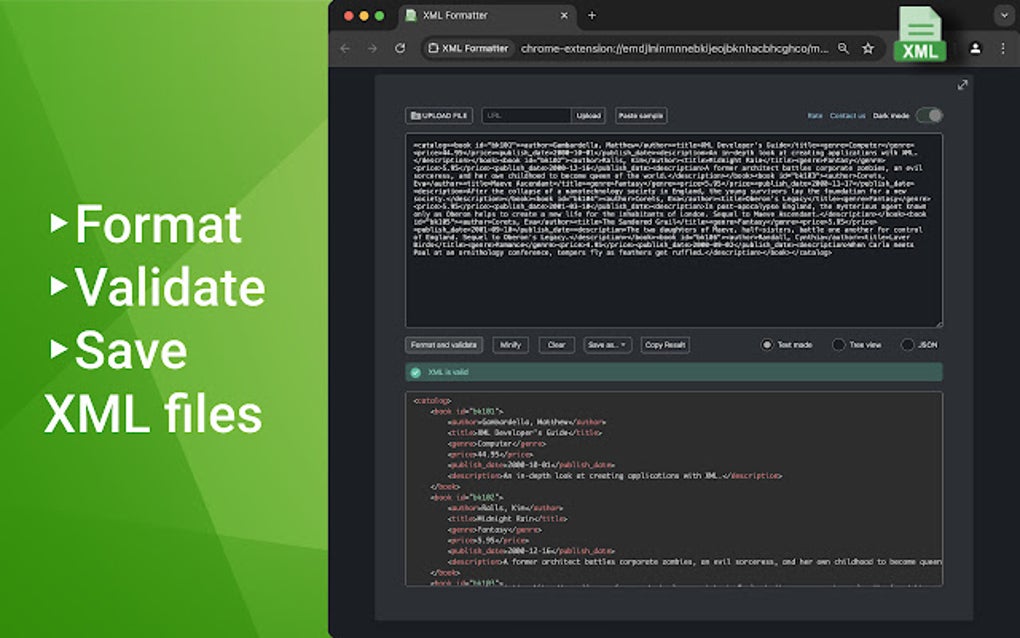Click the Format and validate button
The image size is (1020, 638).
pyautogui.click(x=444, y=344)
